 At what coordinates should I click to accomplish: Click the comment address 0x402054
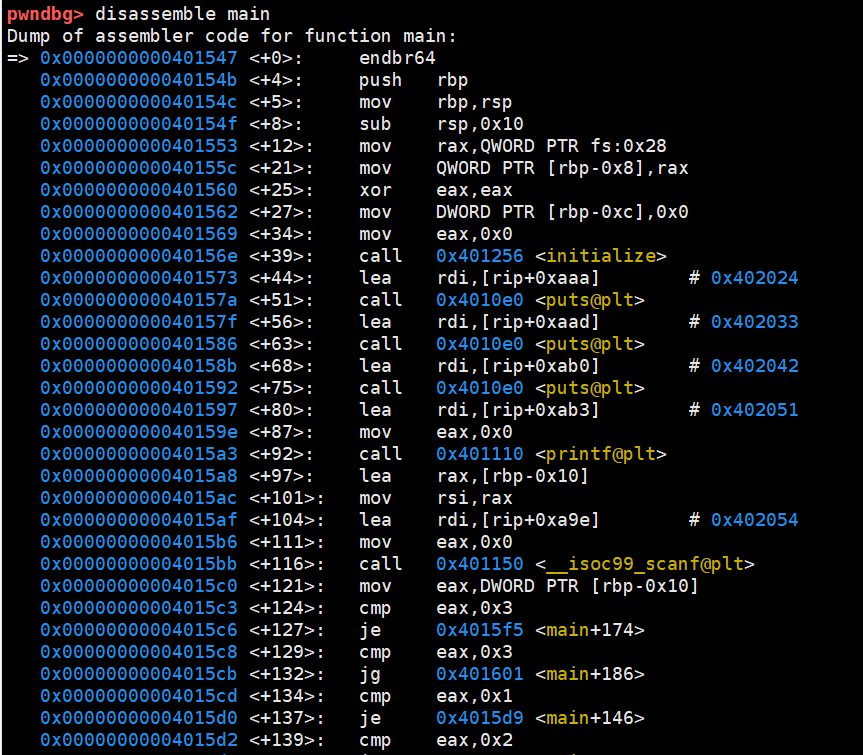755,520
